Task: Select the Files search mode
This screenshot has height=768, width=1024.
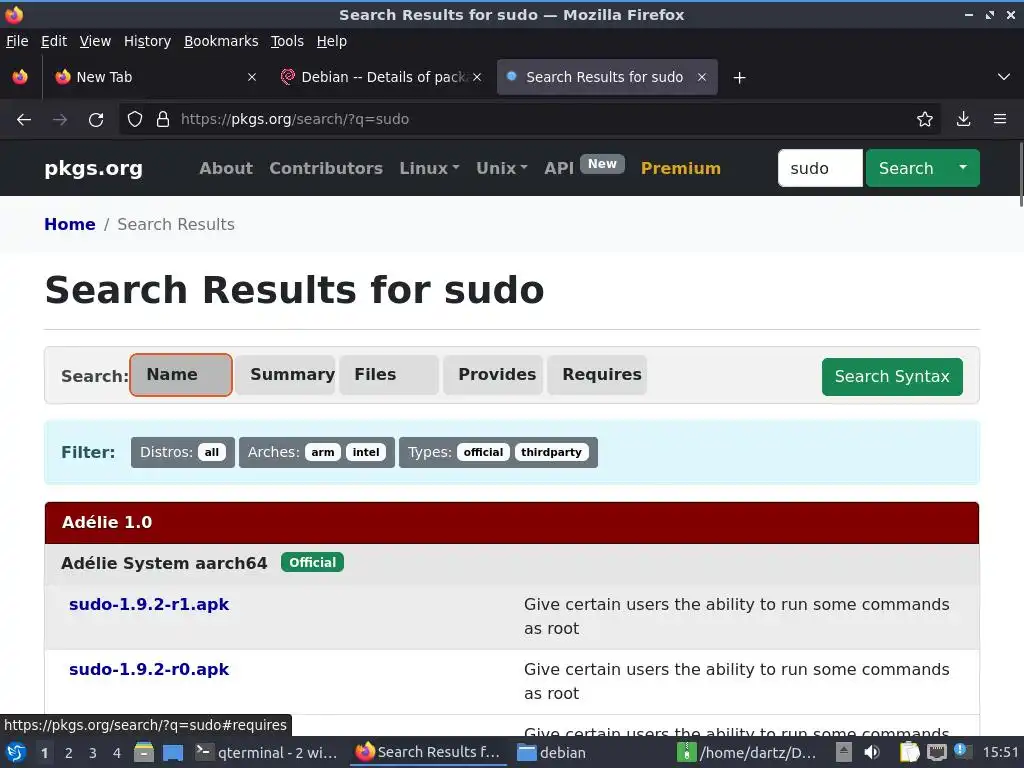Action: 389,375
